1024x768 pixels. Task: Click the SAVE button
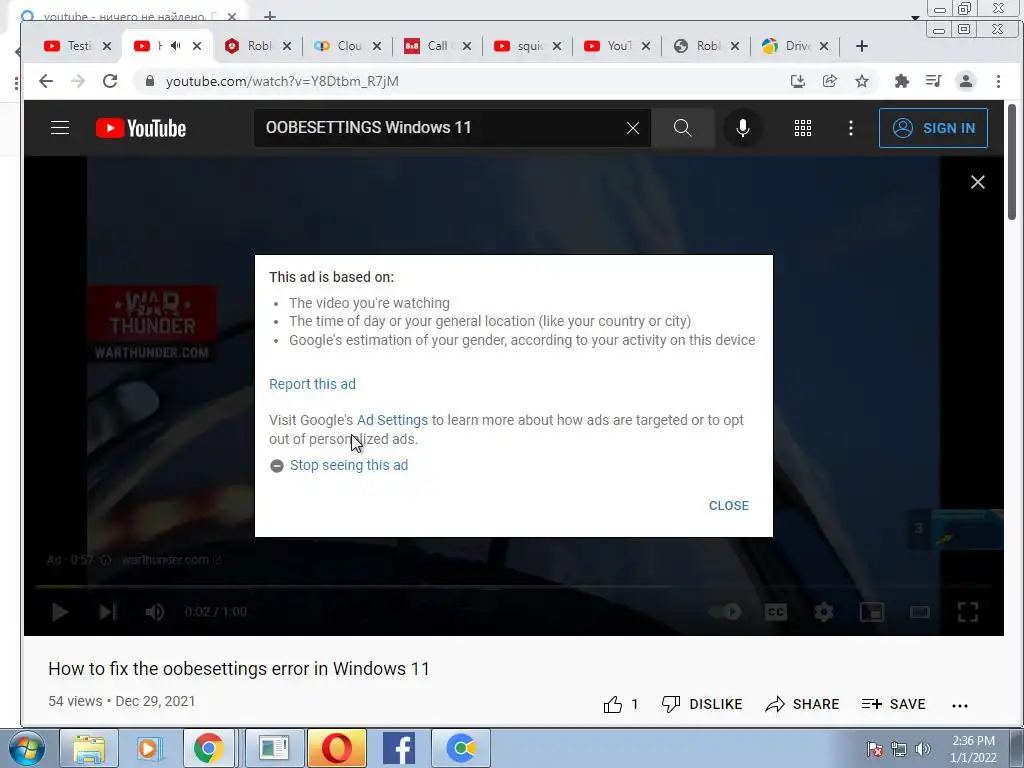[893, 704]
